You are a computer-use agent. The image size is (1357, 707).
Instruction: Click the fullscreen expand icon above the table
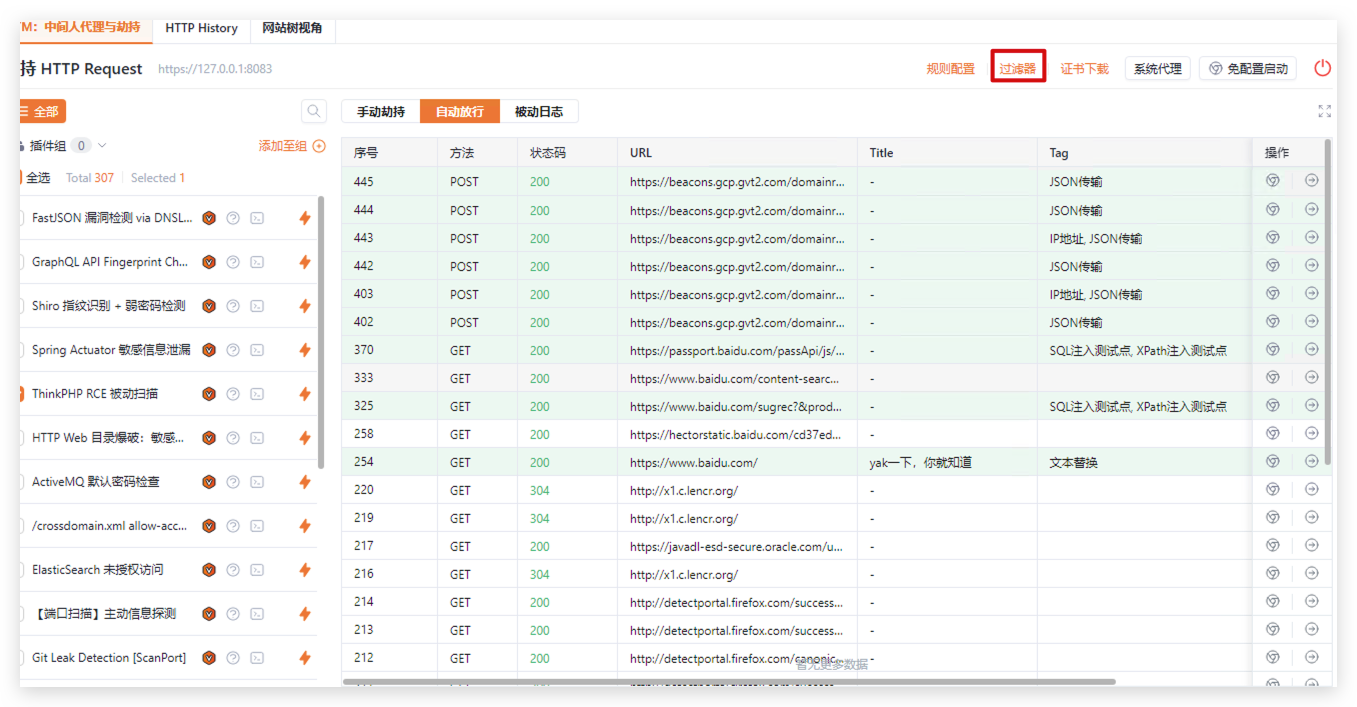[x=1324, y=111]
